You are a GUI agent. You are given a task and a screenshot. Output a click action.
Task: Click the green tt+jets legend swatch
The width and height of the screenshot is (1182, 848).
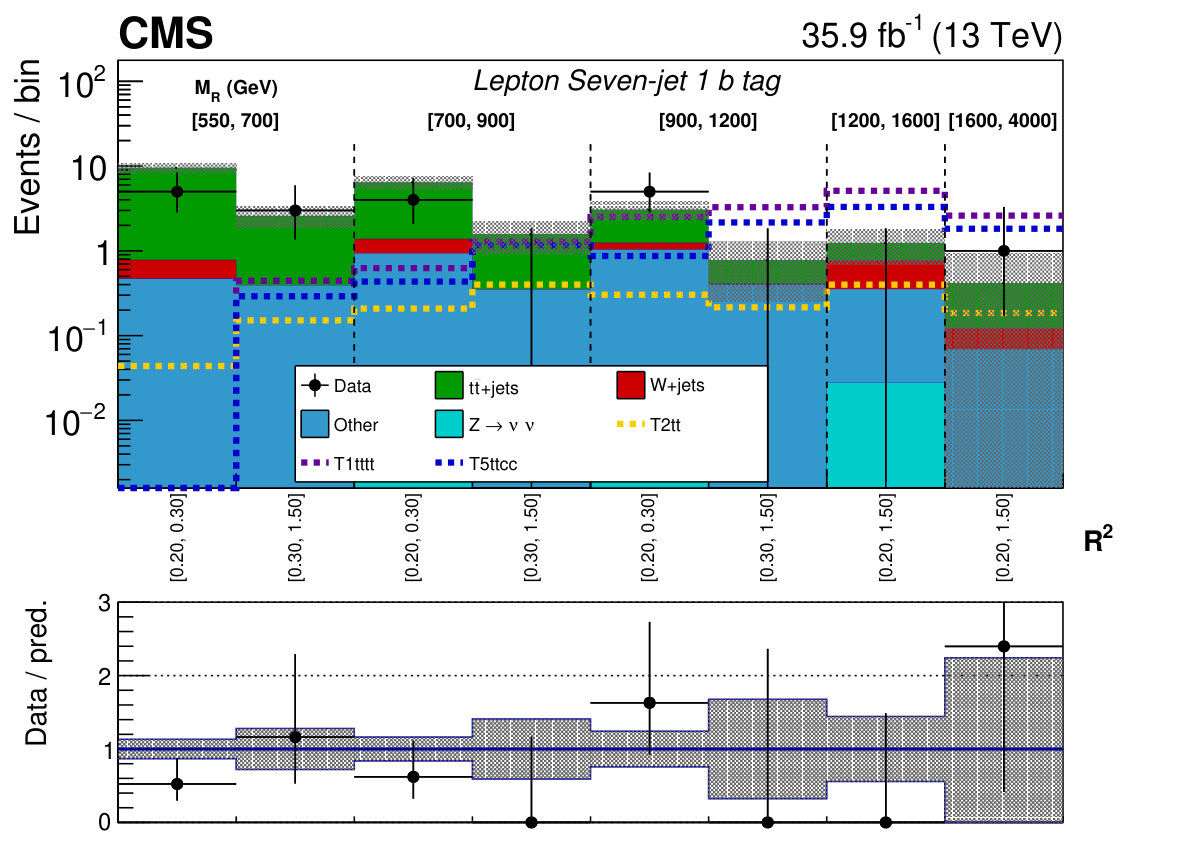click(x=449, y=385)
